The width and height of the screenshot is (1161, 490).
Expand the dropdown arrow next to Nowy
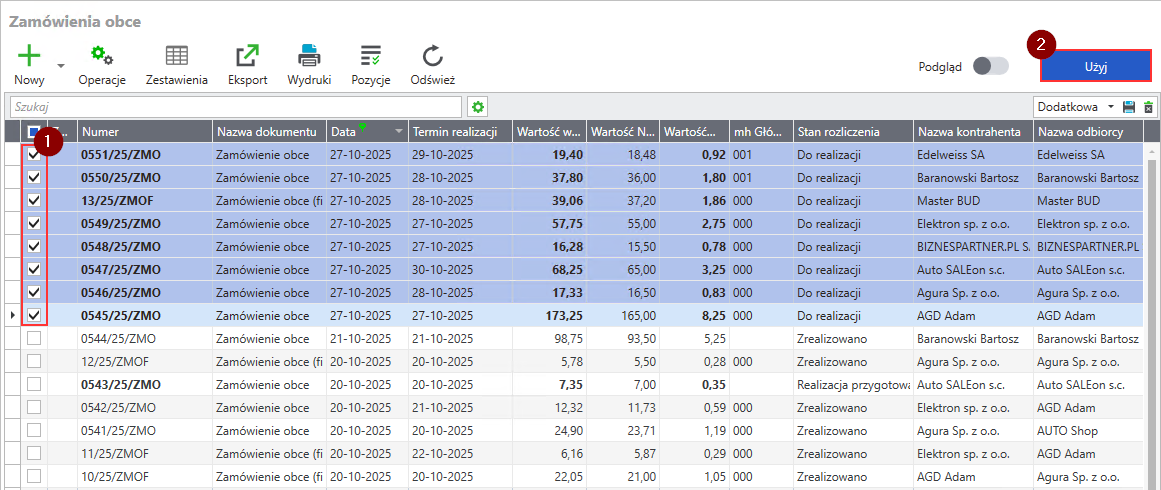click(61, 66)
